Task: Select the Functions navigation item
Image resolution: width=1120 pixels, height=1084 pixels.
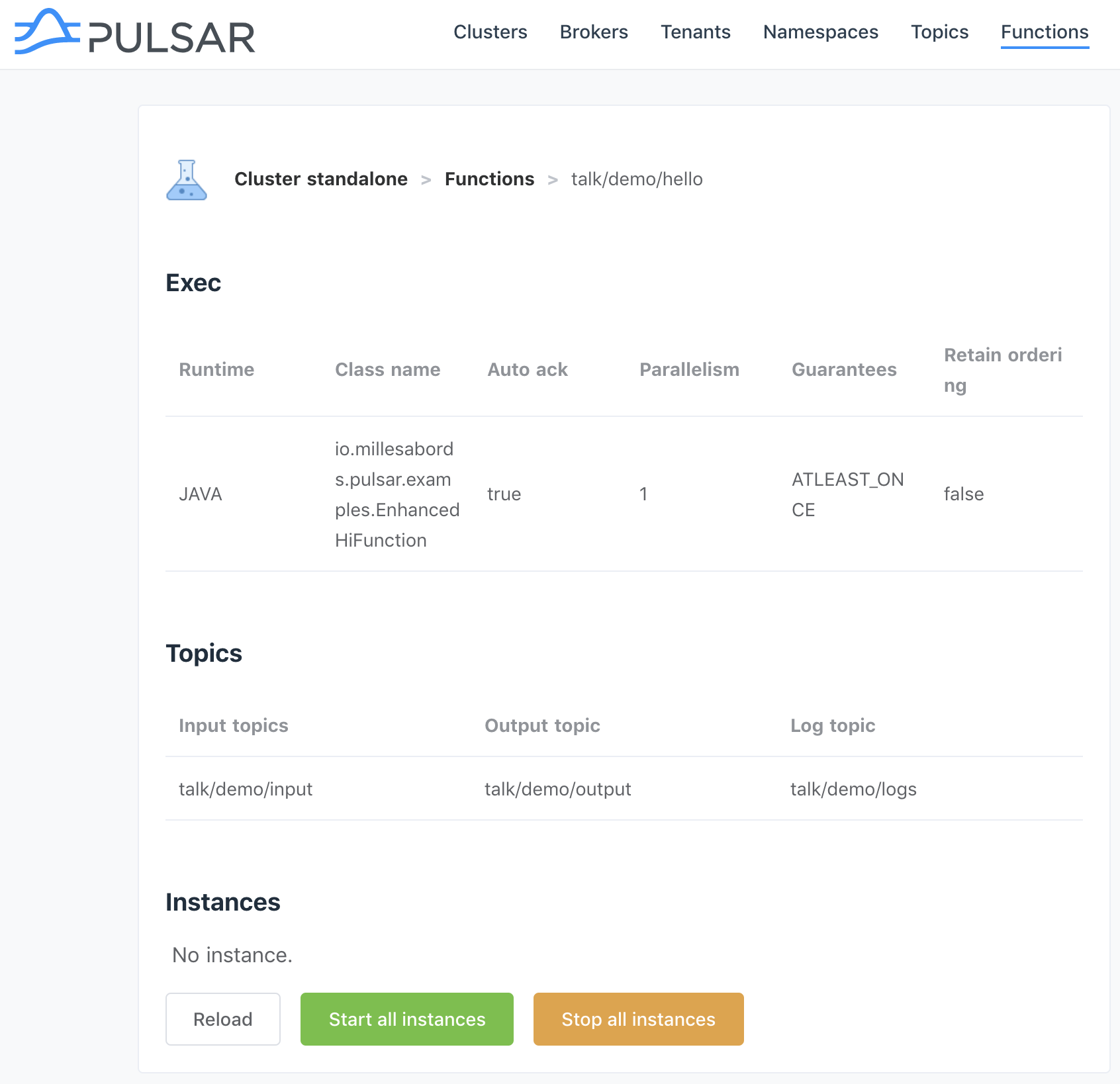Action: tap(1045, 32)
